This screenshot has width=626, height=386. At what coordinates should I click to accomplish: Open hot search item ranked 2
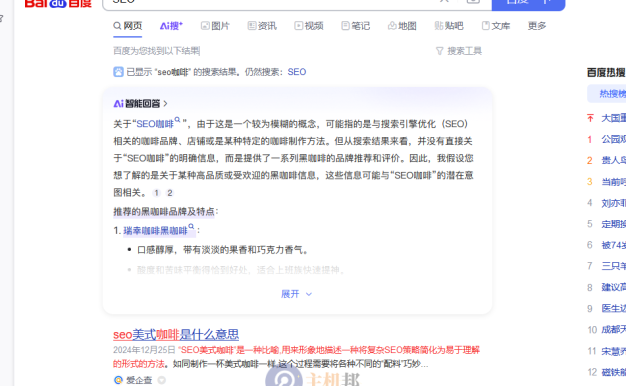point(613,160)
